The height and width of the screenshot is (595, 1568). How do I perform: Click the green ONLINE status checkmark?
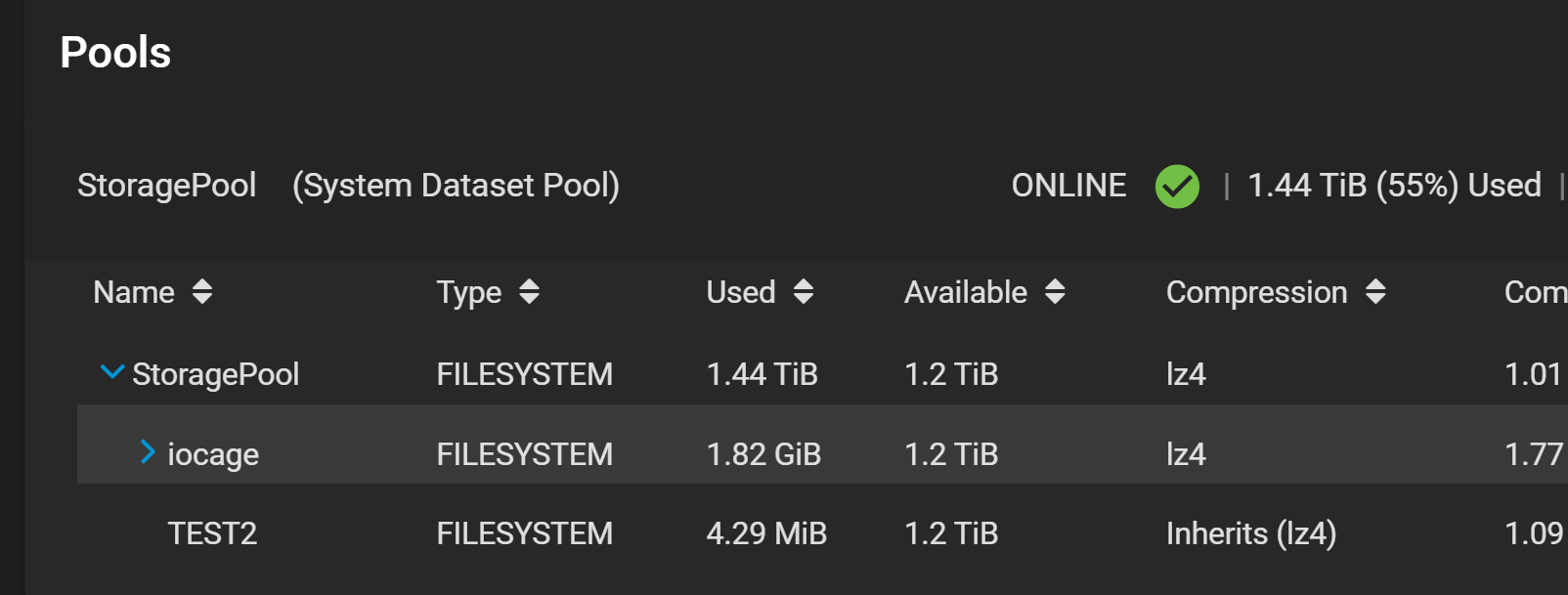1177,186
